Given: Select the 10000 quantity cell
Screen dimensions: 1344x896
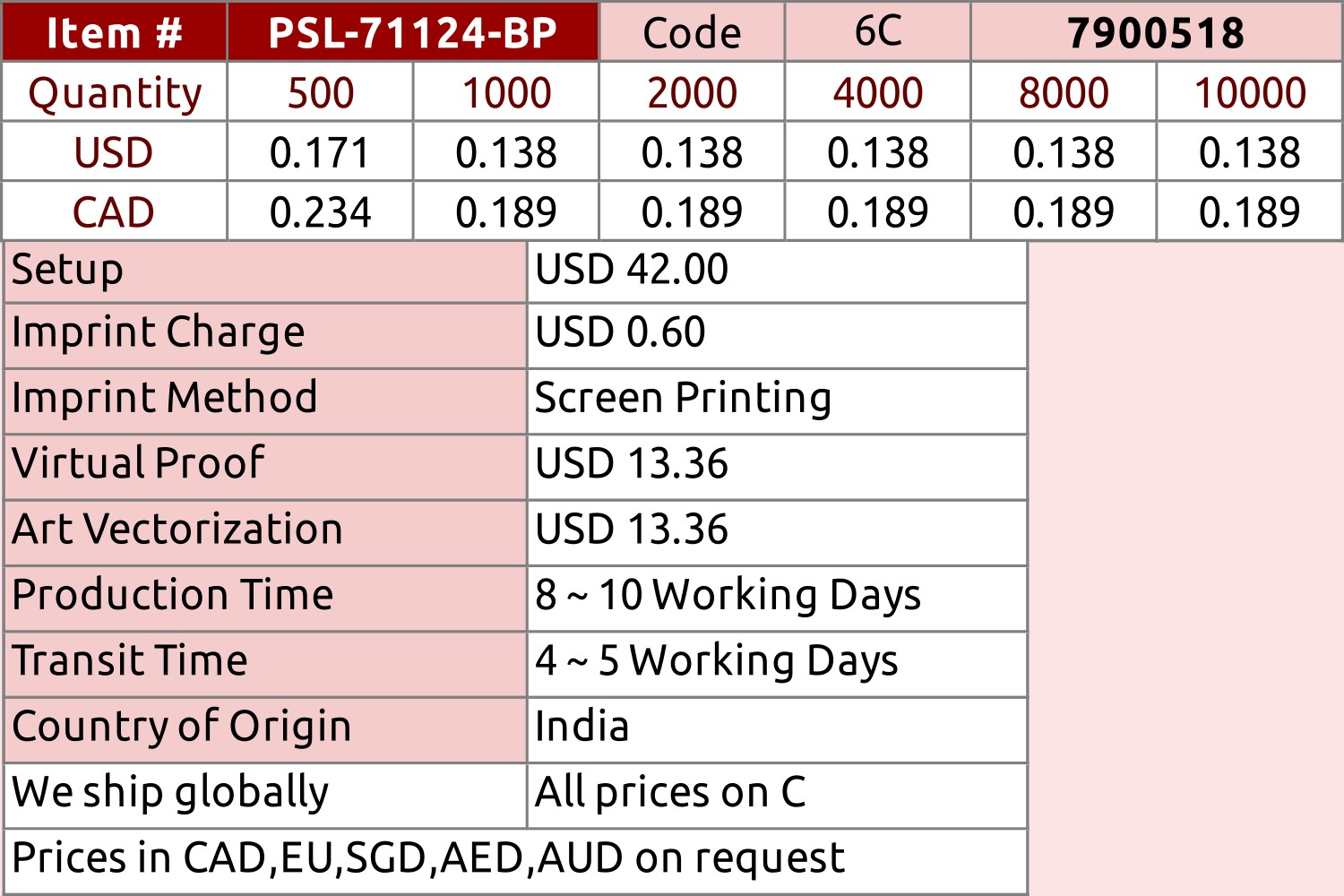Looking at the screenshot, I should click(1250, 91).
